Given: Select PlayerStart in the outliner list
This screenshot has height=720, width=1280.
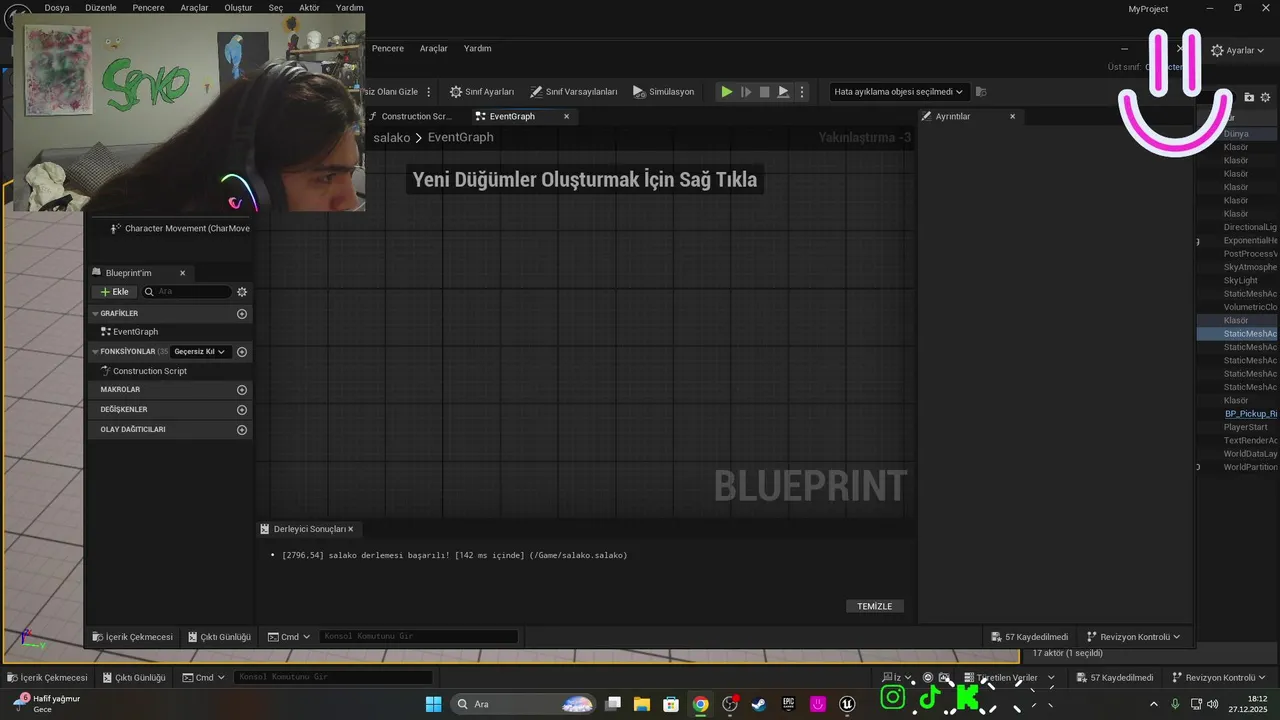Looking at the screenshot, I should 1245,427.
